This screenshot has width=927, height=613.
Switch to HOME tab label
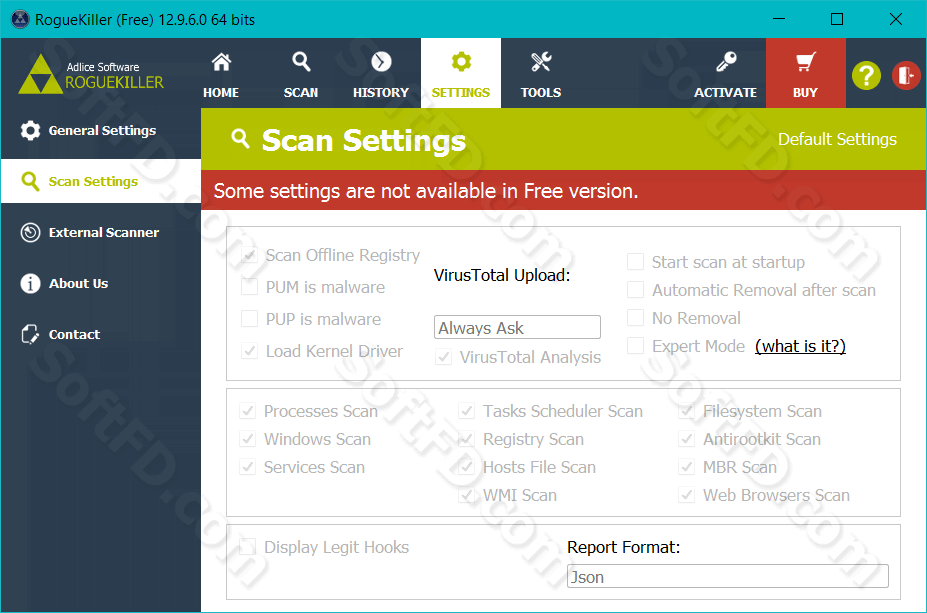221,93
